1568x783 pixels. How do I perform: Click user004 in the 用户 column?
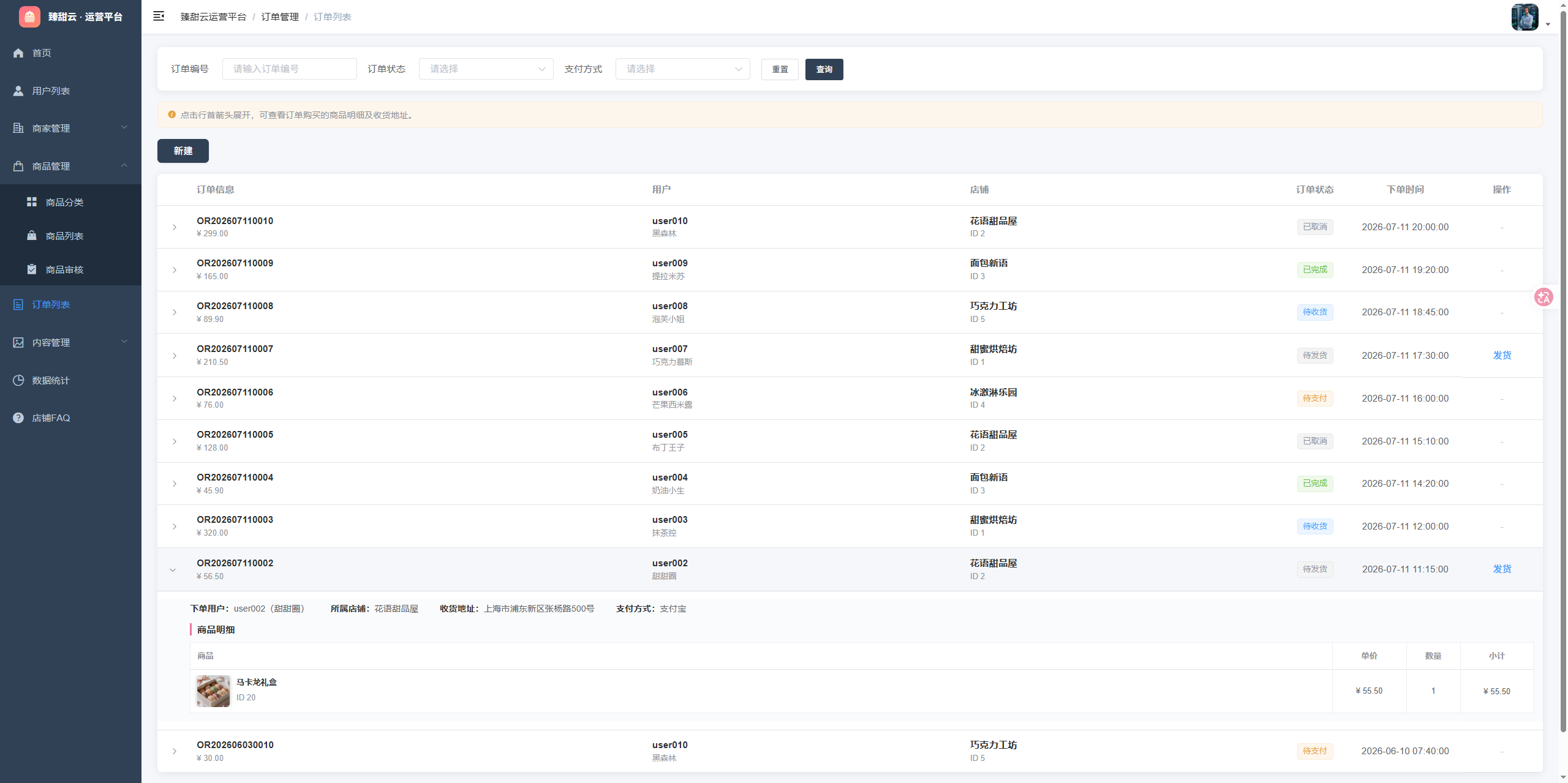(x=669, y=478)
